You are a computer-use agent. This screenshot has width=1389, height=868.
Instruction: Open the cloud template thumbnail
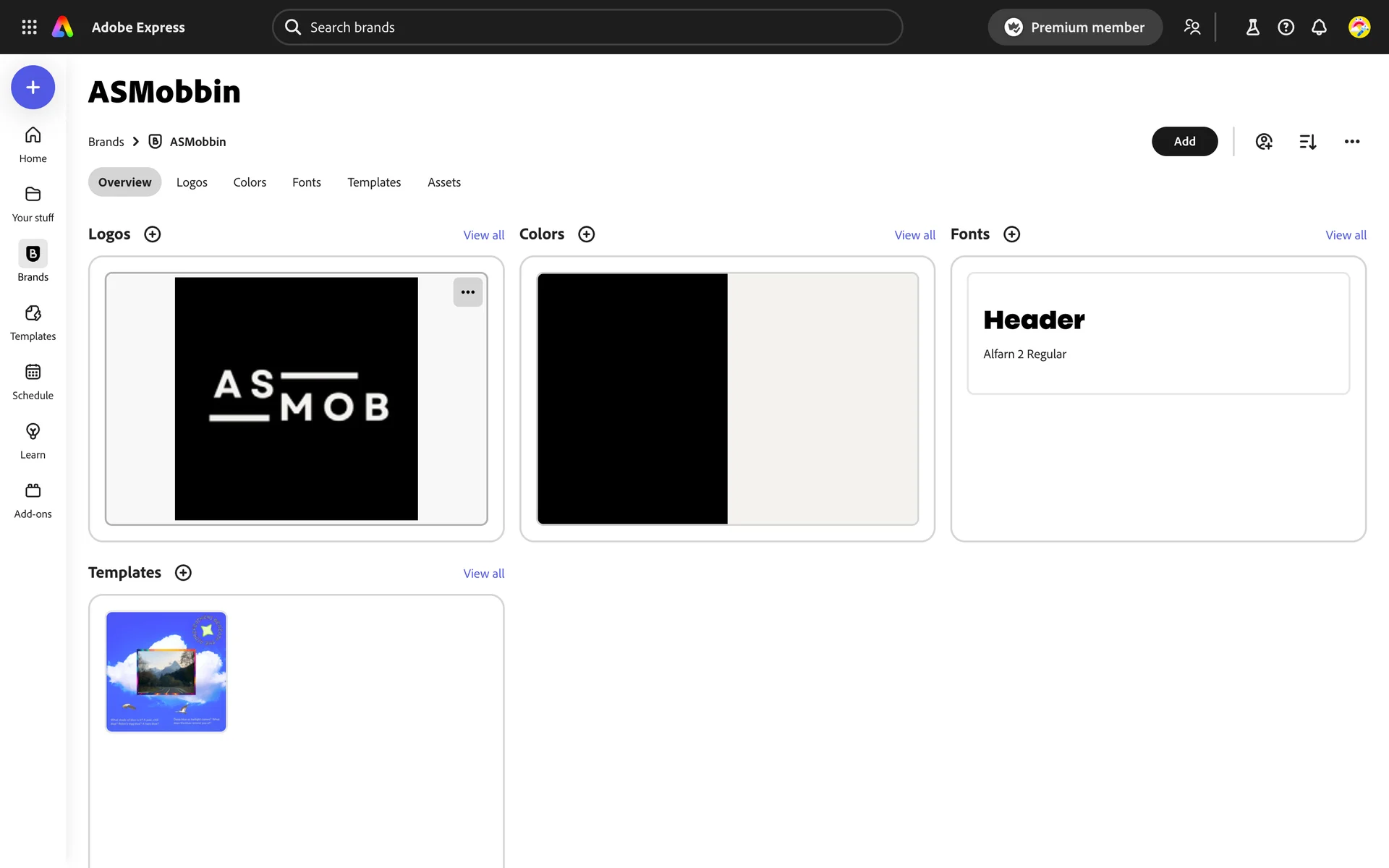[x=166, y=671]
